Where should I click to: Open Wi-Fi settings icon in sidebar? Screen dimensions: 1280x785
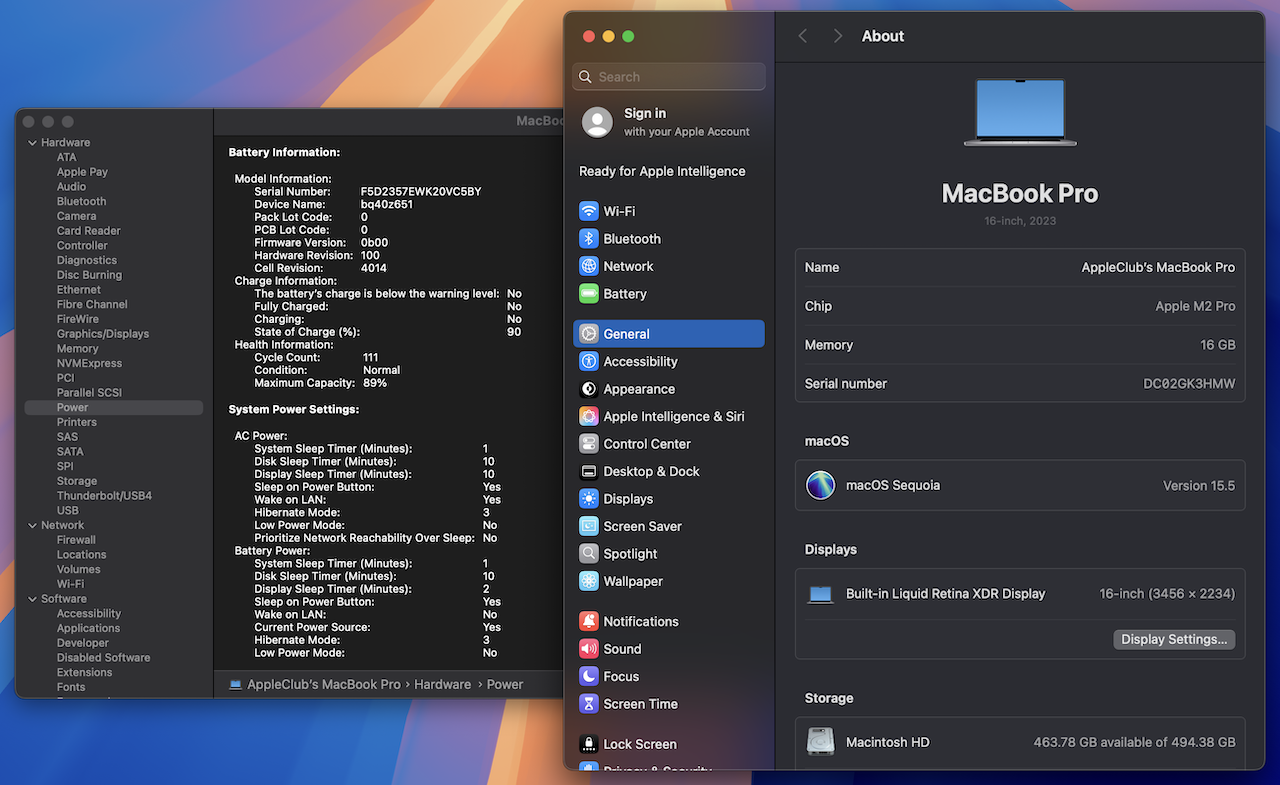pos(589,211)
